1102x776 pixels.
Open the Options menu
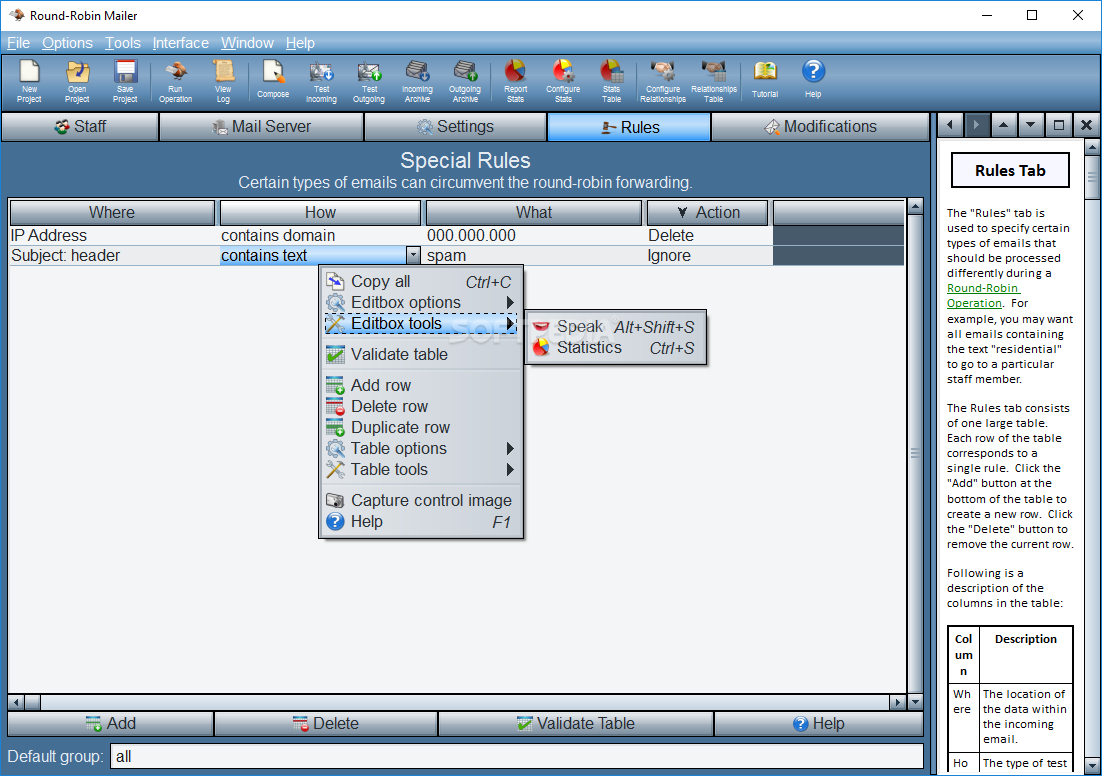click(x=67, y=43)
